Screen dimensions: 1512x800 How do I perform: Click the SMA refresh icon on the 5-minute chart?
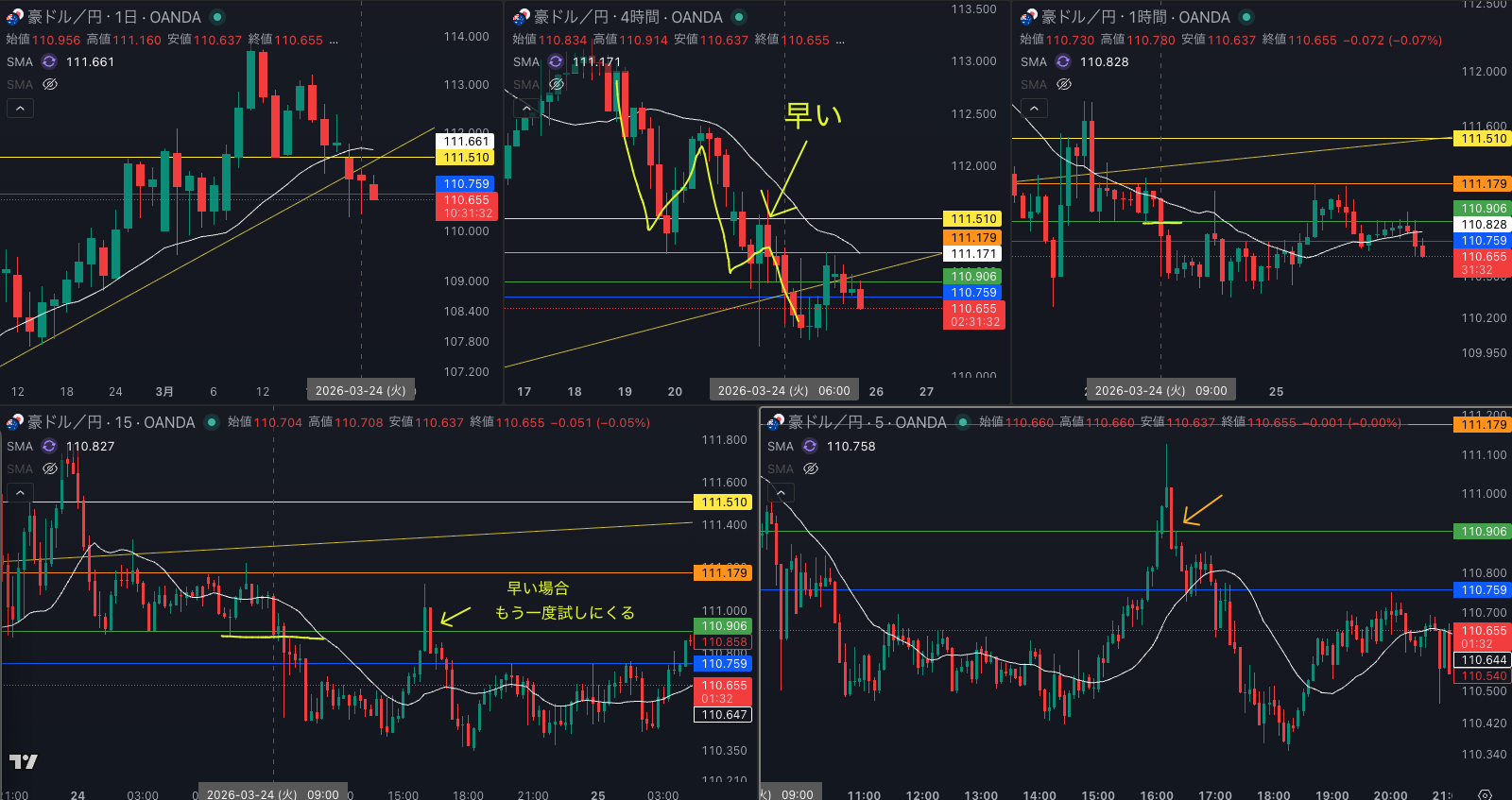(x=810, y=446)
